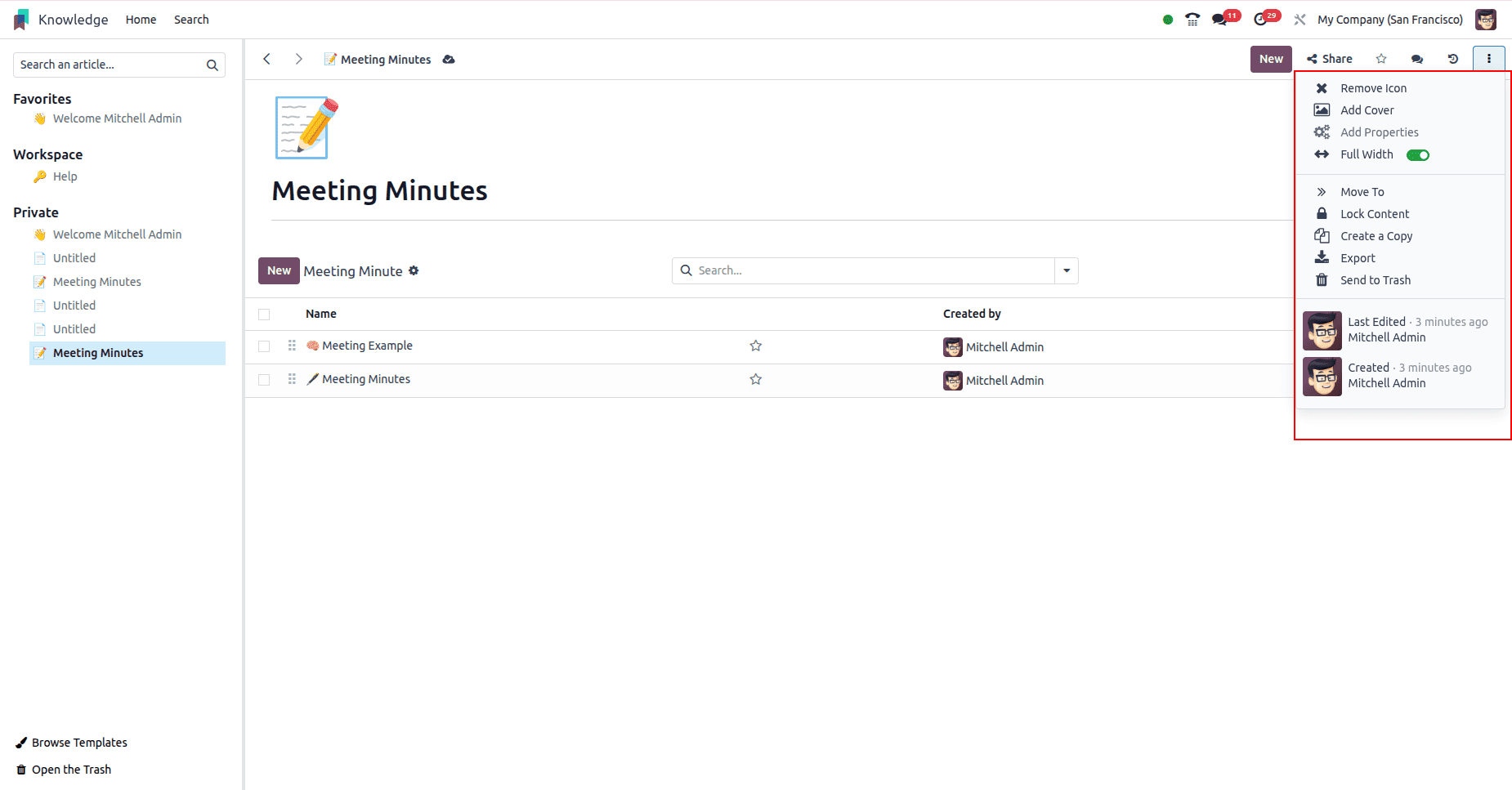The image size is (1512, 790).
Task: Open the Meeting Example record name
Action: (x=367, y=346)
